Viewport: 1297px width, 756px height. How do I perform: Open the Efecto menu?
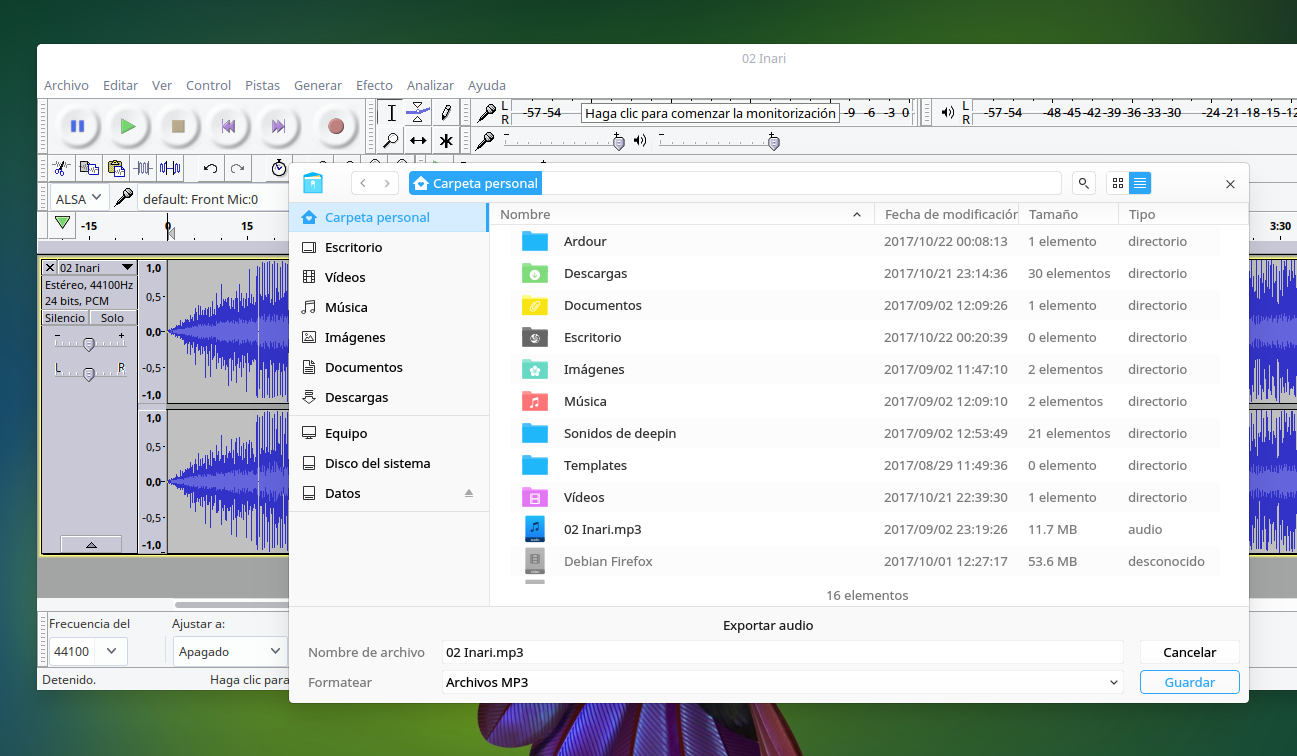[x=374, y=85]
